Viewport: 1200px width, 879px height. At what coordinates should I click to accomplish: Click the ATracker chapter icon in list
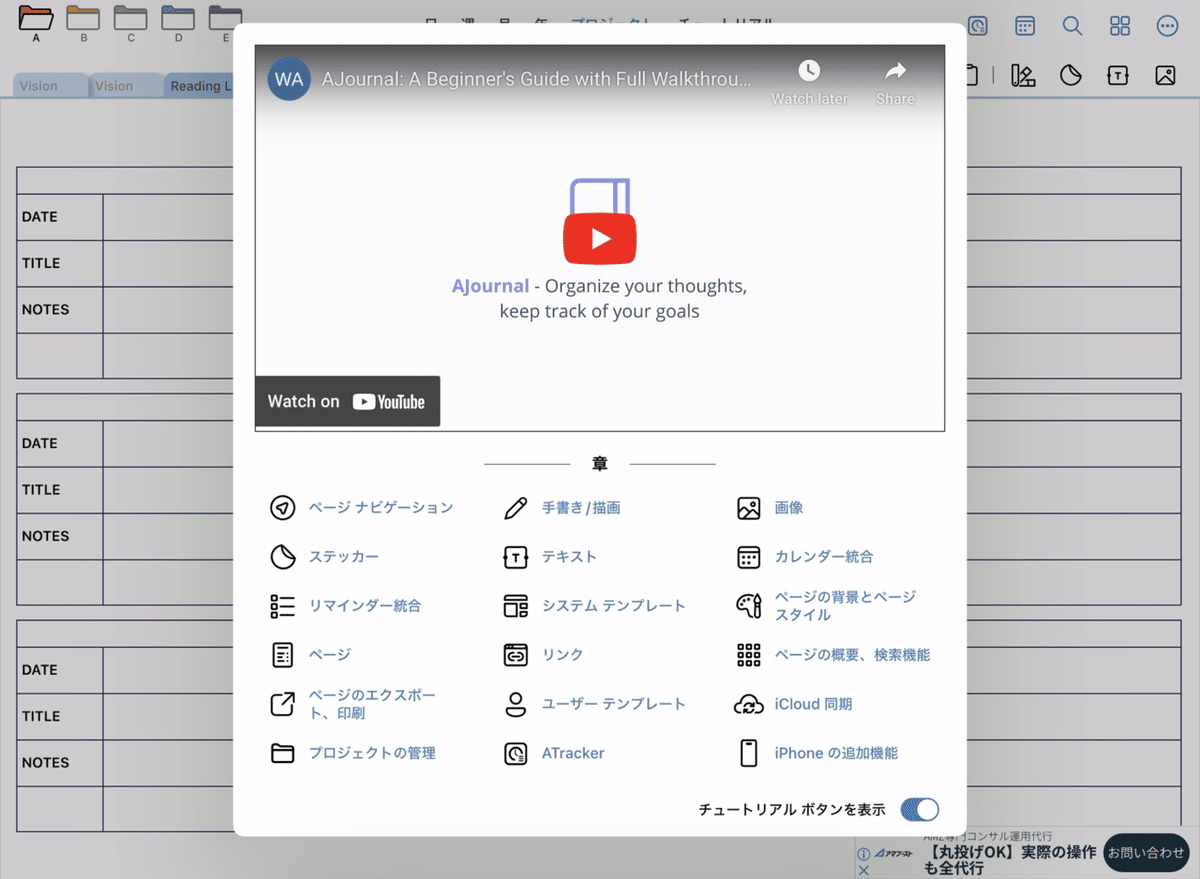click(515, 753)
